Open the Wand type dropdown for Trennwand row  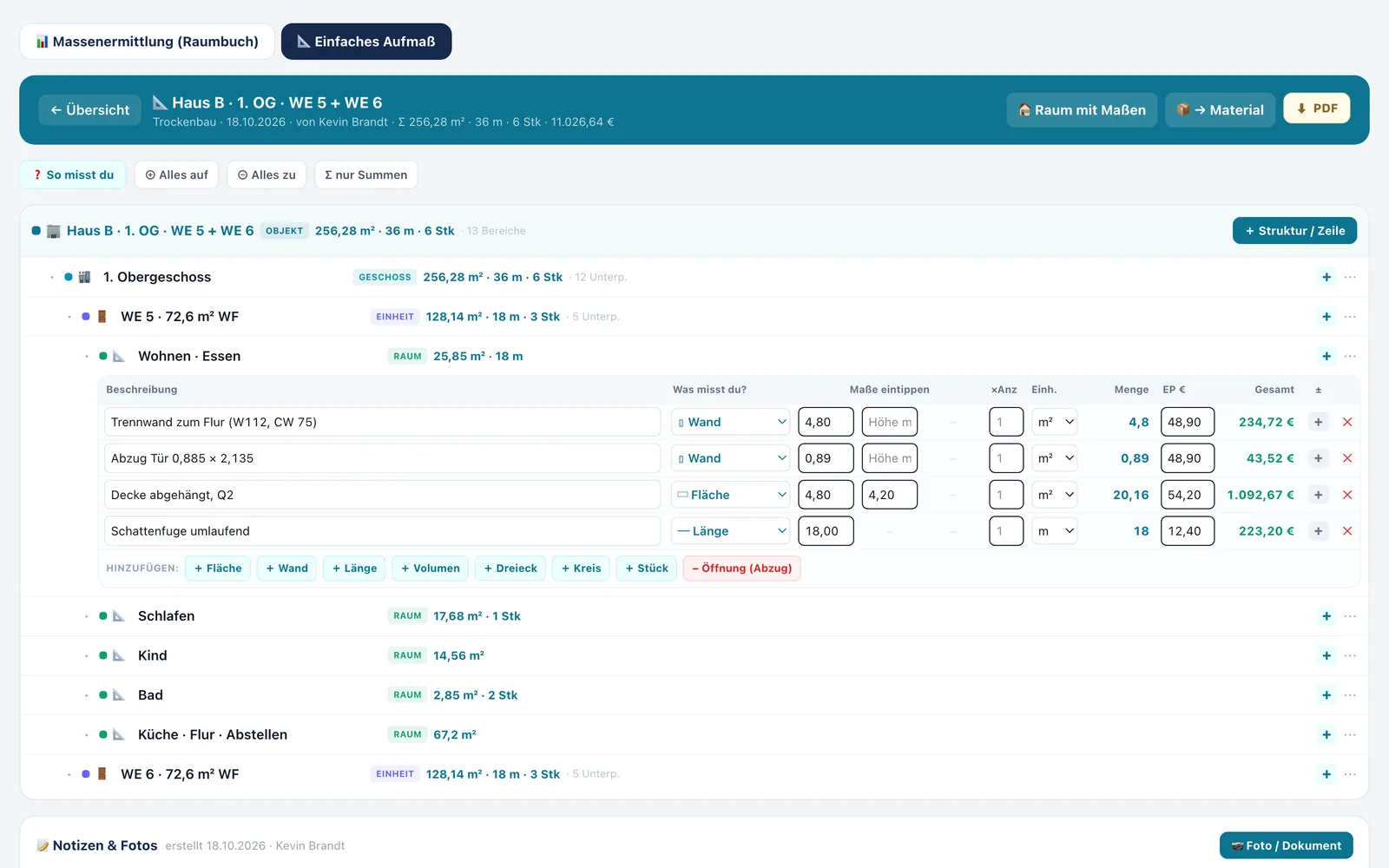tap(730, 422)
